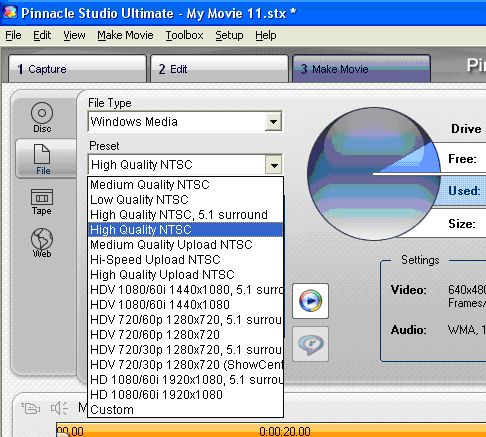The image size is (486, 437).
Task: Click the grayed RealPlayer icon button
Action: pos(310,344)
